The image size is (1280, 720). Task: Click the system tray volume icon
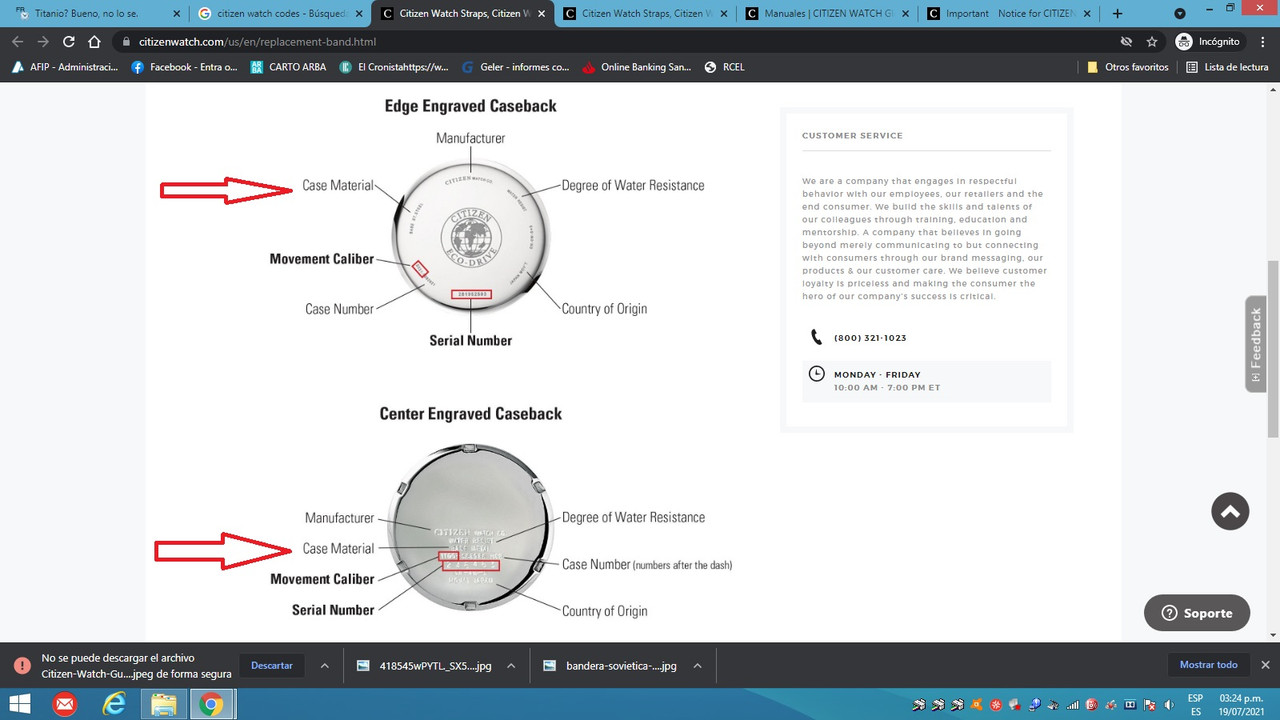[x=1168, y=704]
